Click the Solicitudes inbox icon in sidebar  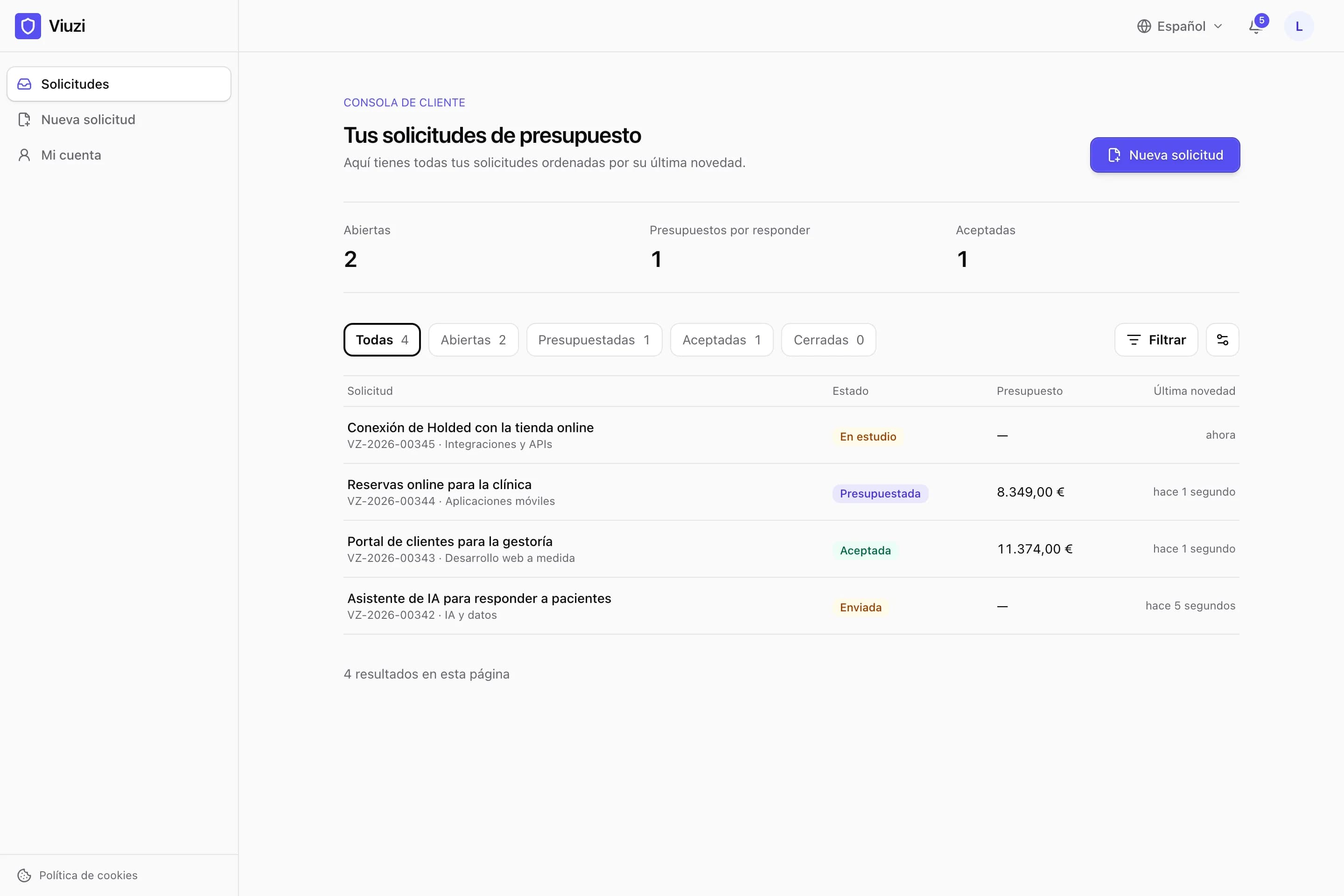(x=24, y=84)
